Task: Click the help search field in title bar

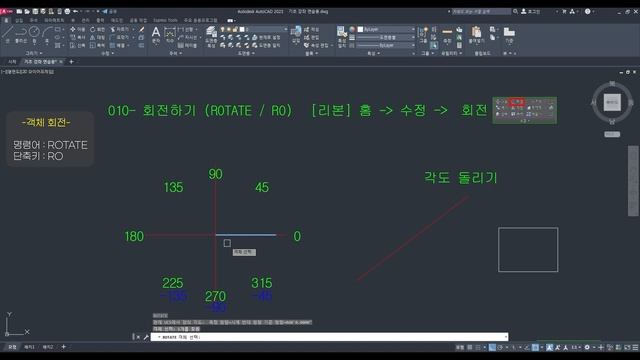Action: [x=482, y=11]
